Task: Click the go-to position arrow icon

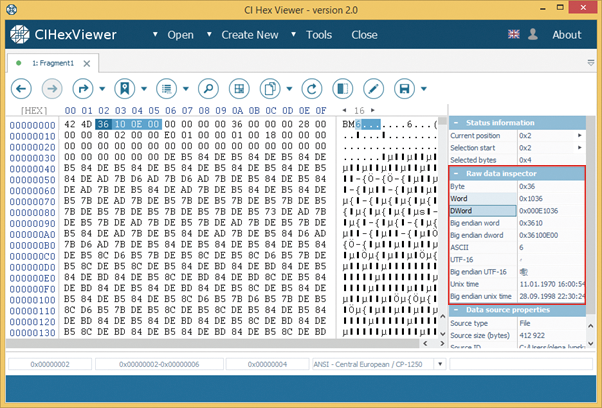Action: tap(83, 89)
